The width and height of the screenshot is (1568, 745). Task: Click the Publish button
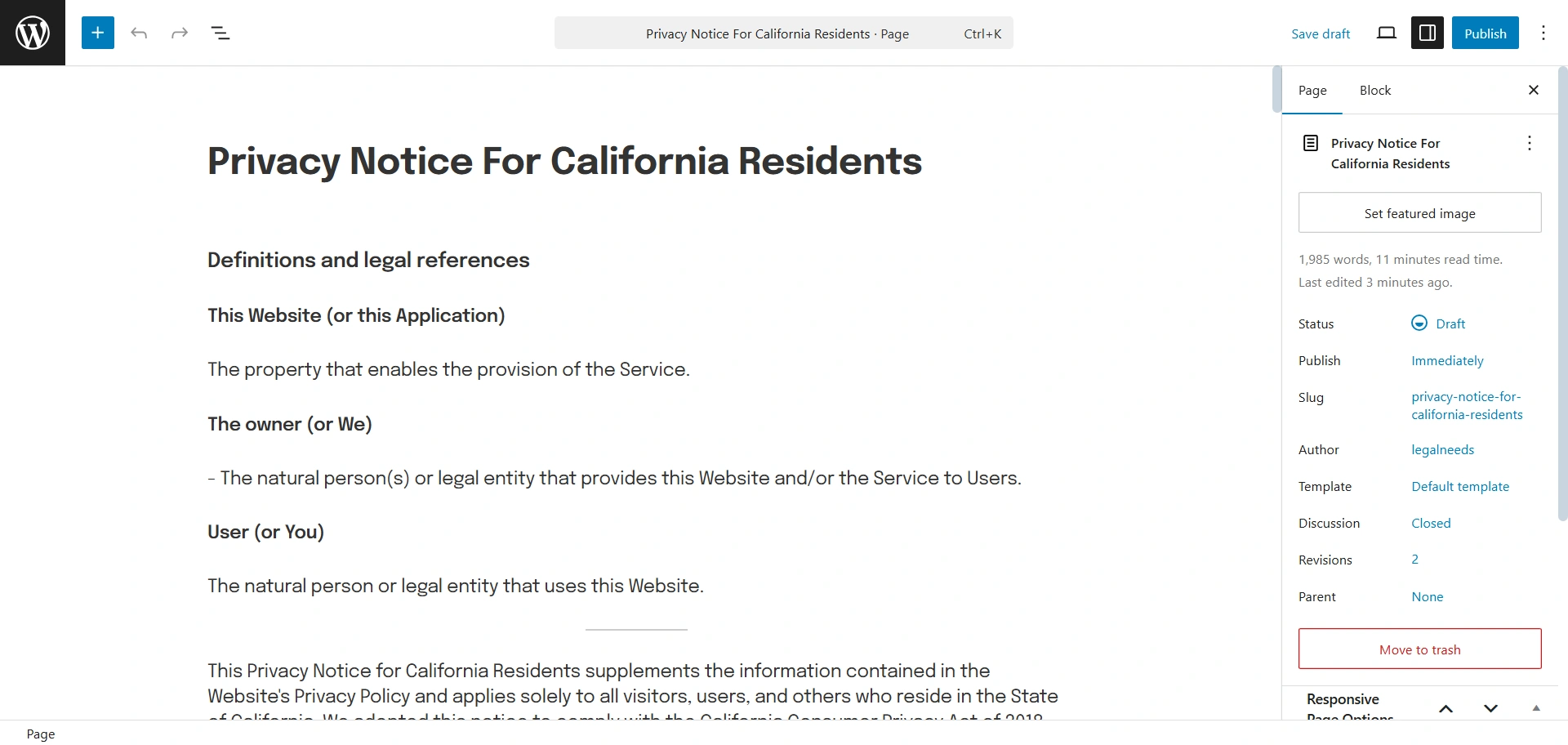(x=1485, y=33)
